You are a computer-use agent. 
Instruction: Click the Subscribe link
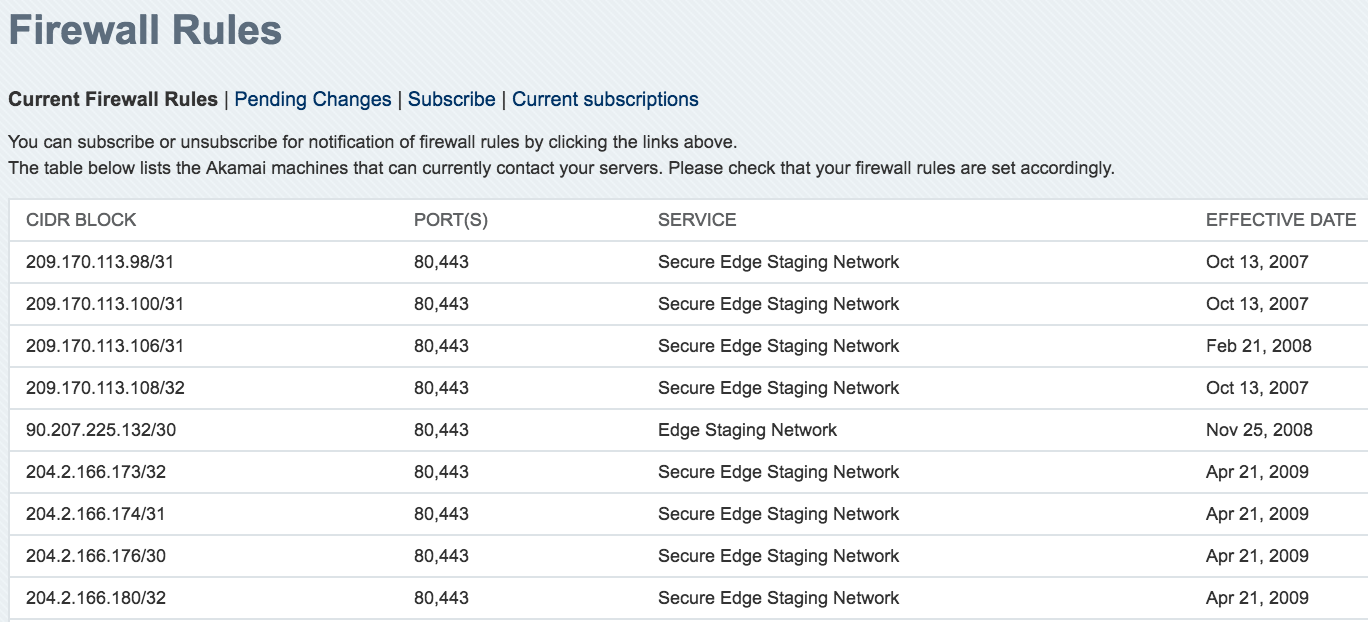tap(452, 100)
